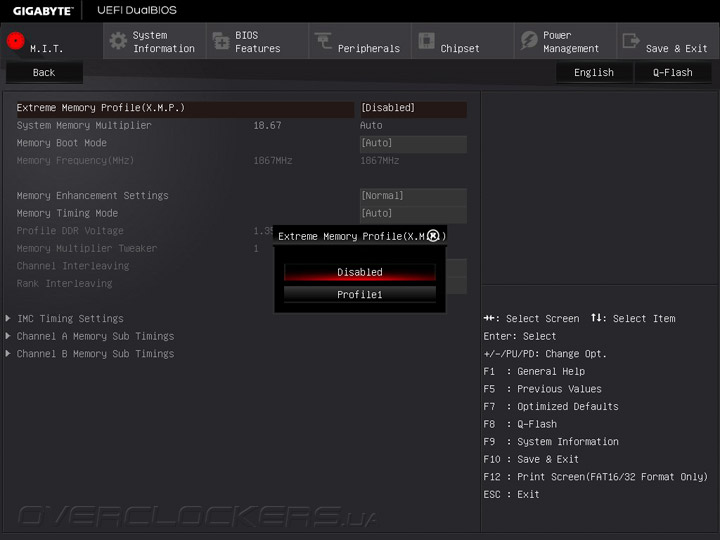Click the IMC Timing Settings text
Viewport: 720px width, 540px height.
(x=70, y=318)
